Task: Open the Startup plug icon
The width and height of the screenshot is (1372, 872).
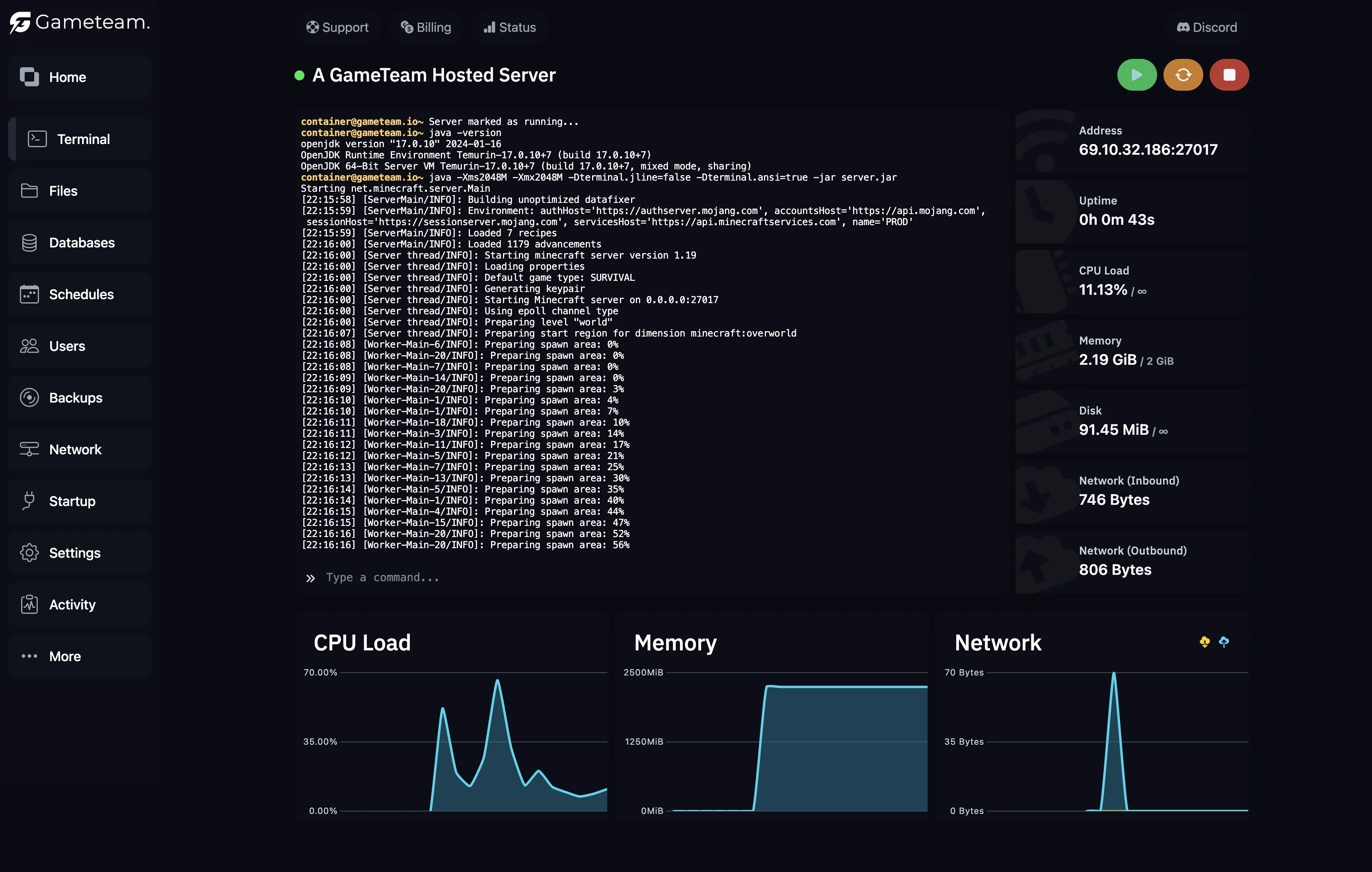Action: (x=29, y=501)
